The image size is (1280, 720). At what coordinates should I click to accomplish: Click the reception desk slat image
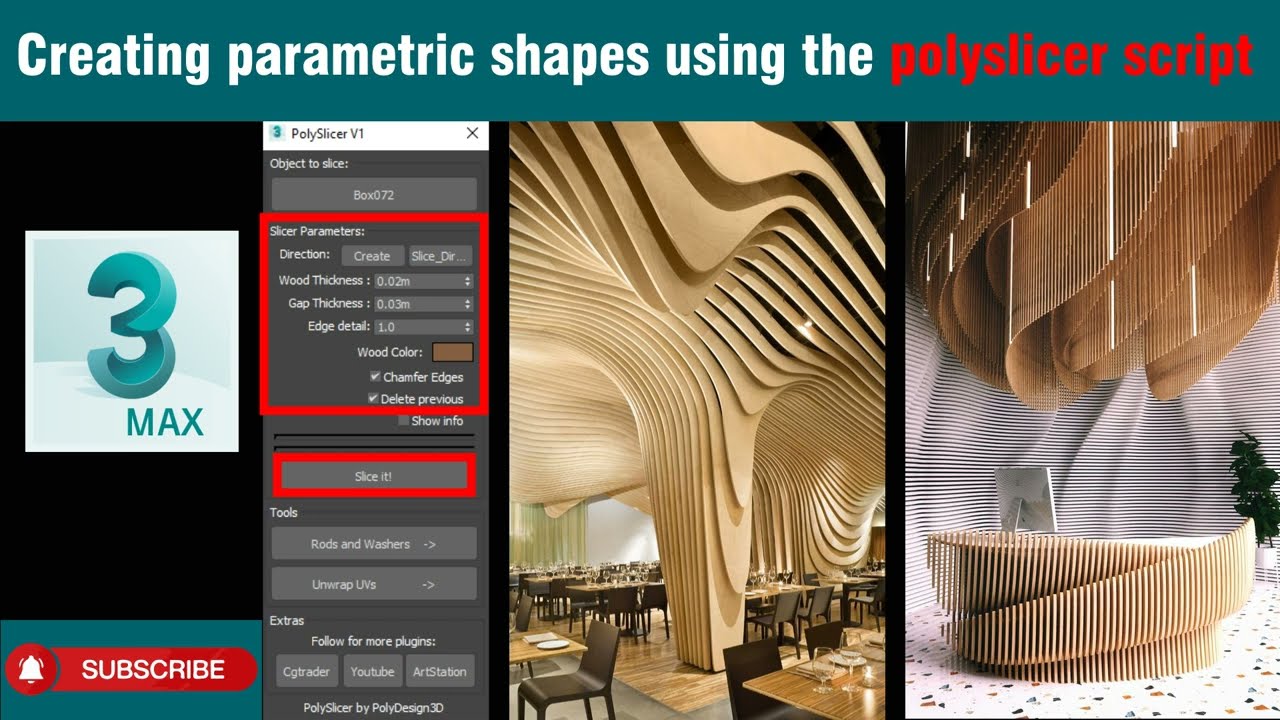[x=1093, y=420]
